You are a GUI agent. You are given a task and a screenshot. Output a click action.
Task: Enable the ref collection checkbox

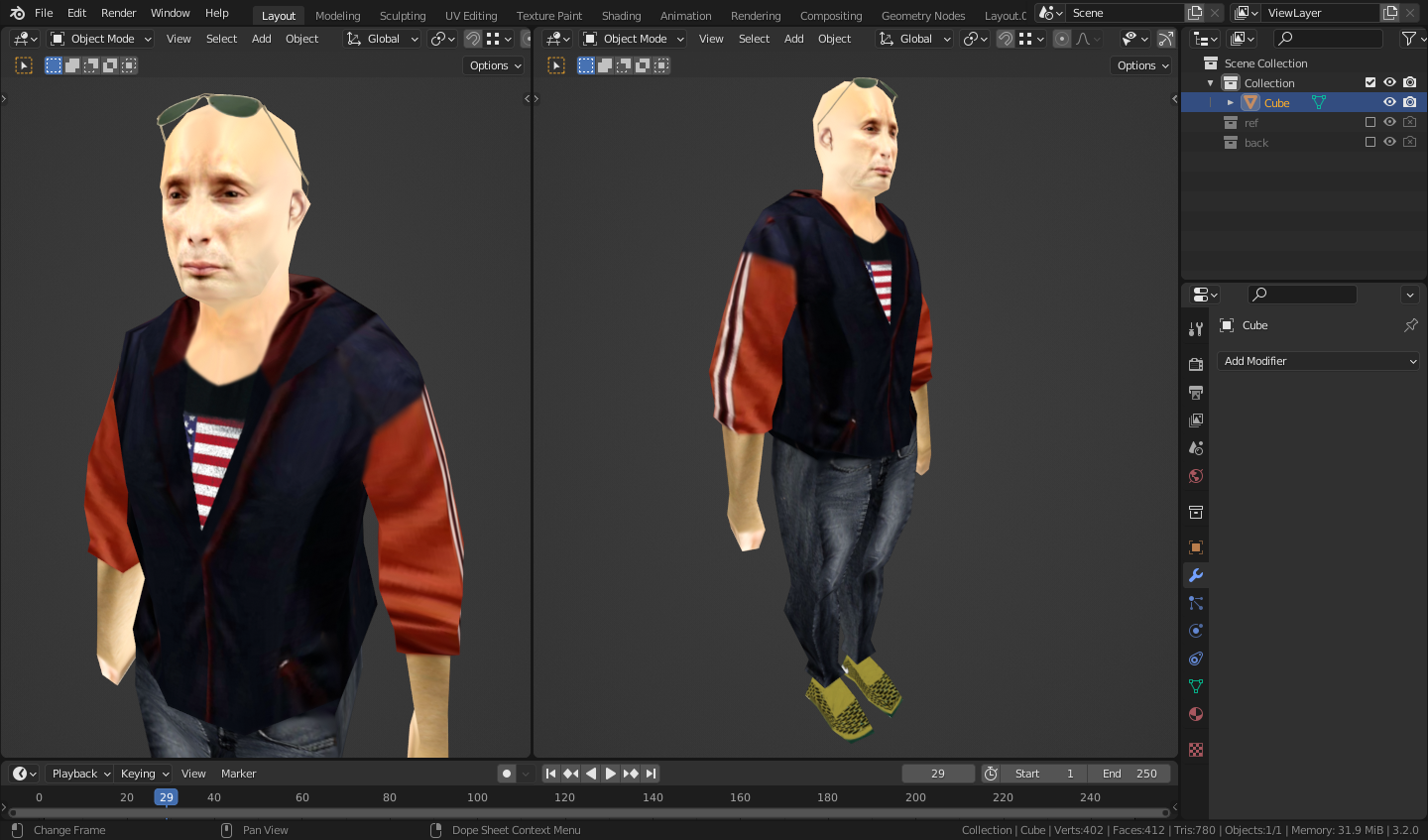point(1370,122)
